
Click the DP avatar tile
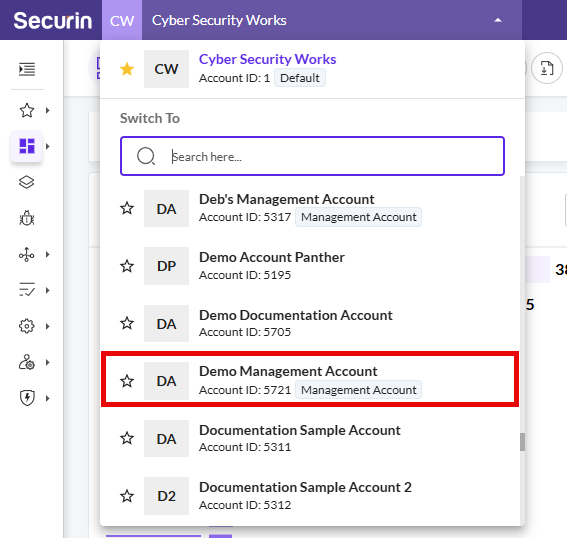tap(166, 266)
